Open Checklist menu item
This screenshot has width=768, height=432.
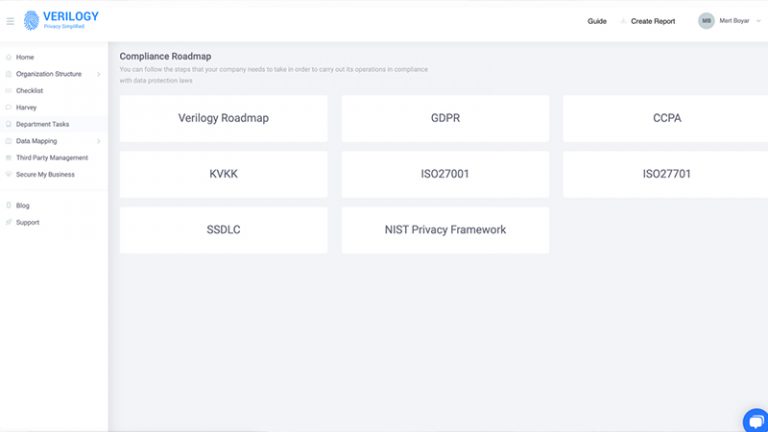(29, 91)
